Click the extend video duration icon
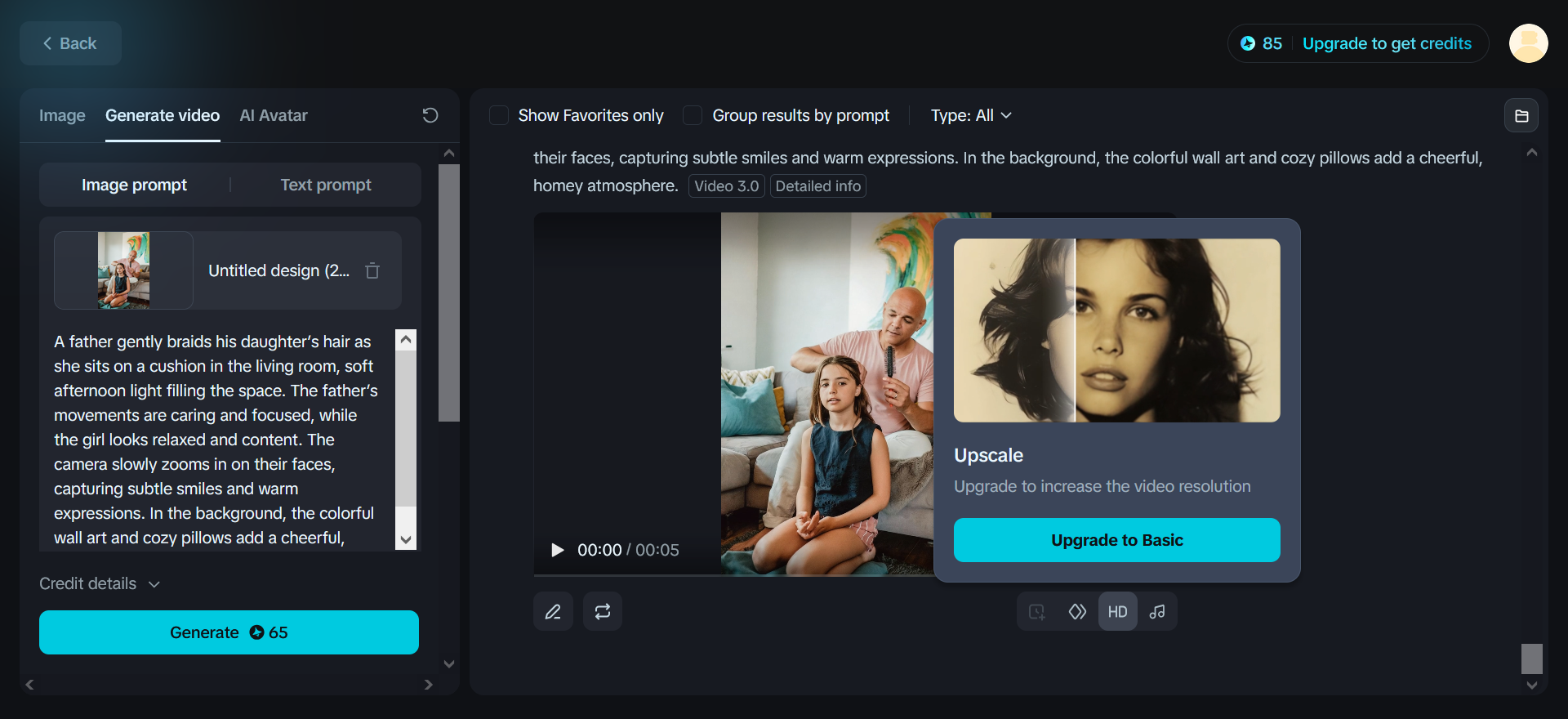This screenshot has width=1568, height=719. (1037, 611)
